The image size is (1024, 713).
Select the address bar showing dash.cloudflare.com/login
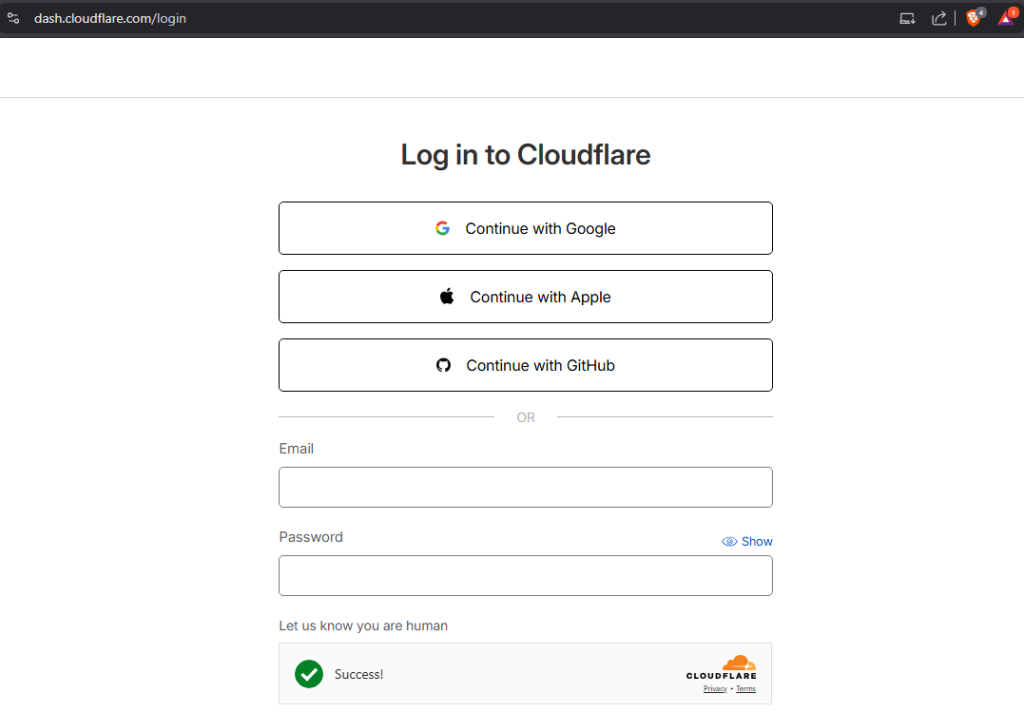110,17
